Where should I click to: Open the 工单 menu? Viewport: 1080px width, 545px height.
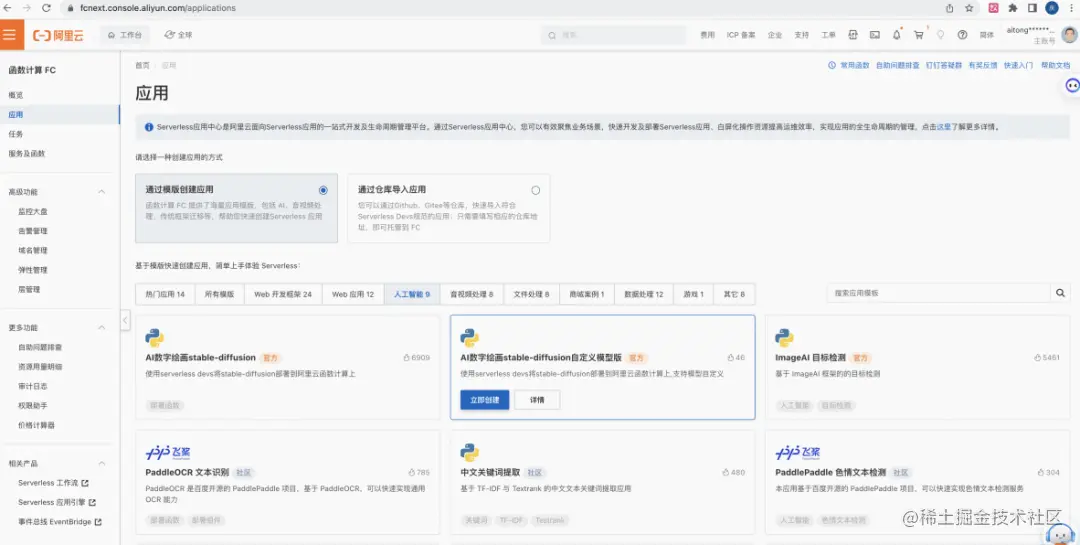[x=829, y=35]
